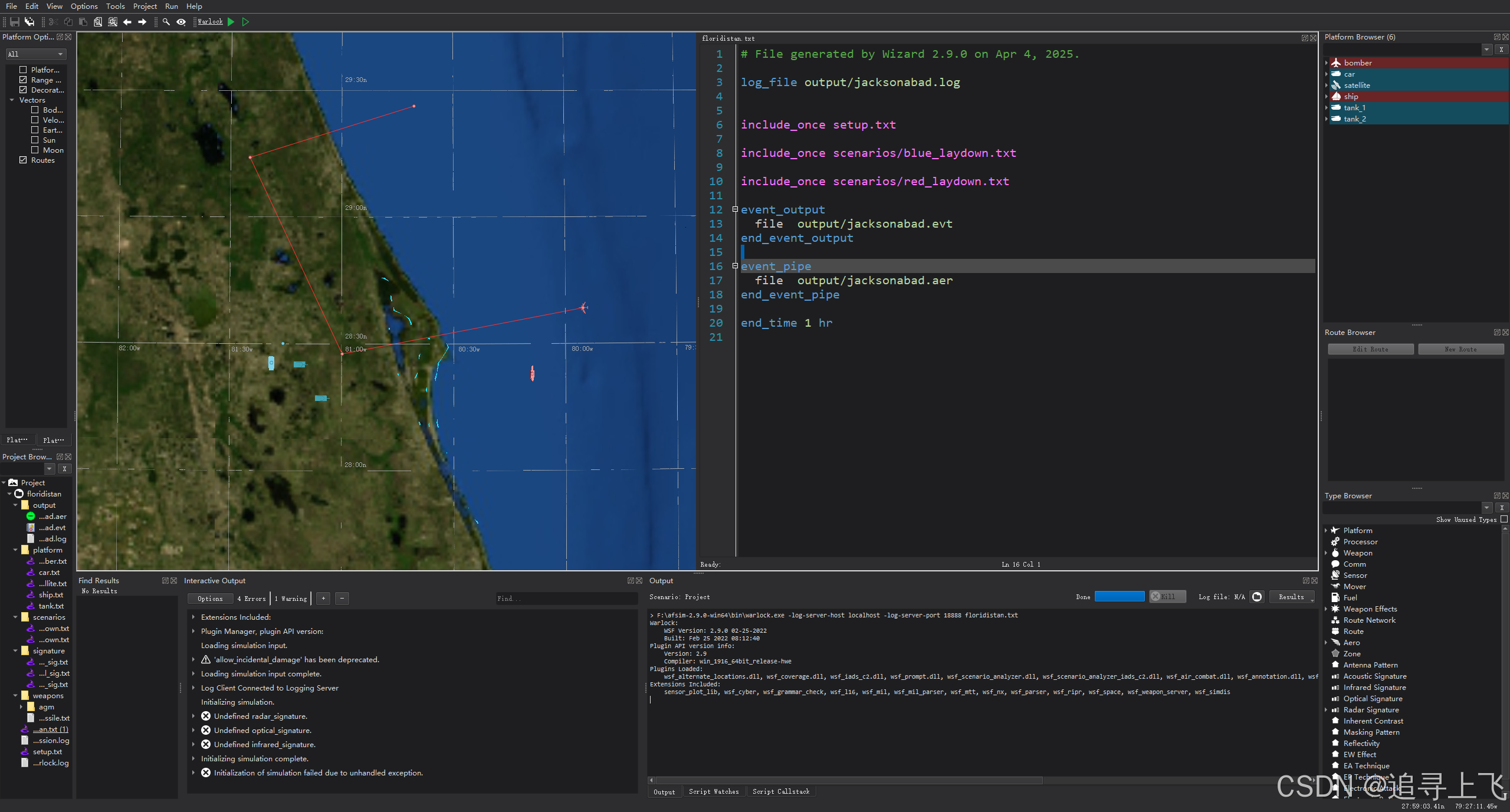
Task: Switch to Script Watches tab
Action: tap(713, 791)
